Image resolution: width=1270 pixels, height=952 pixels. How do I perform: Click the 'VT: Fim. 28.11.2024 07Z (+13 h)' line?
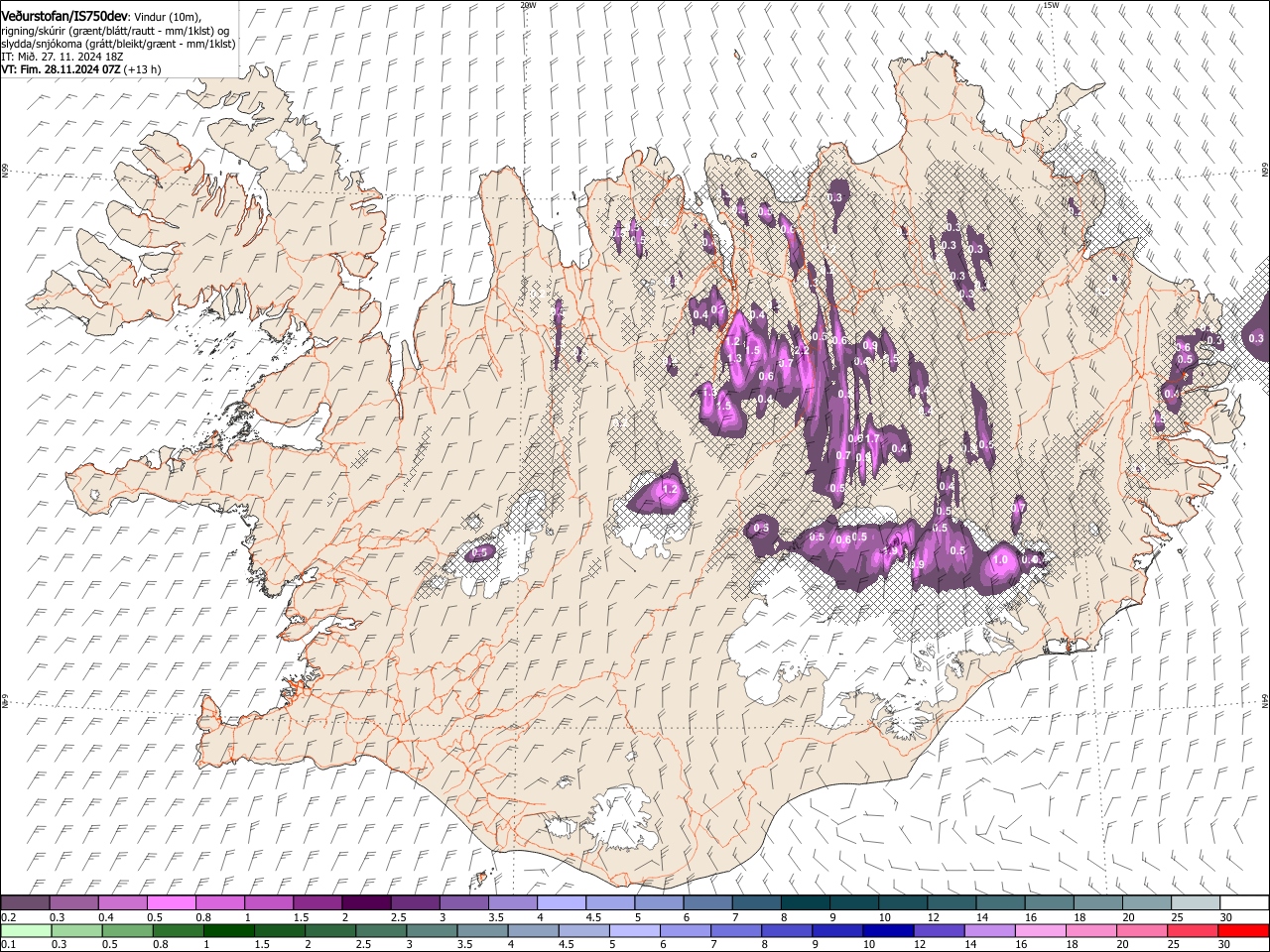[81, 69]
